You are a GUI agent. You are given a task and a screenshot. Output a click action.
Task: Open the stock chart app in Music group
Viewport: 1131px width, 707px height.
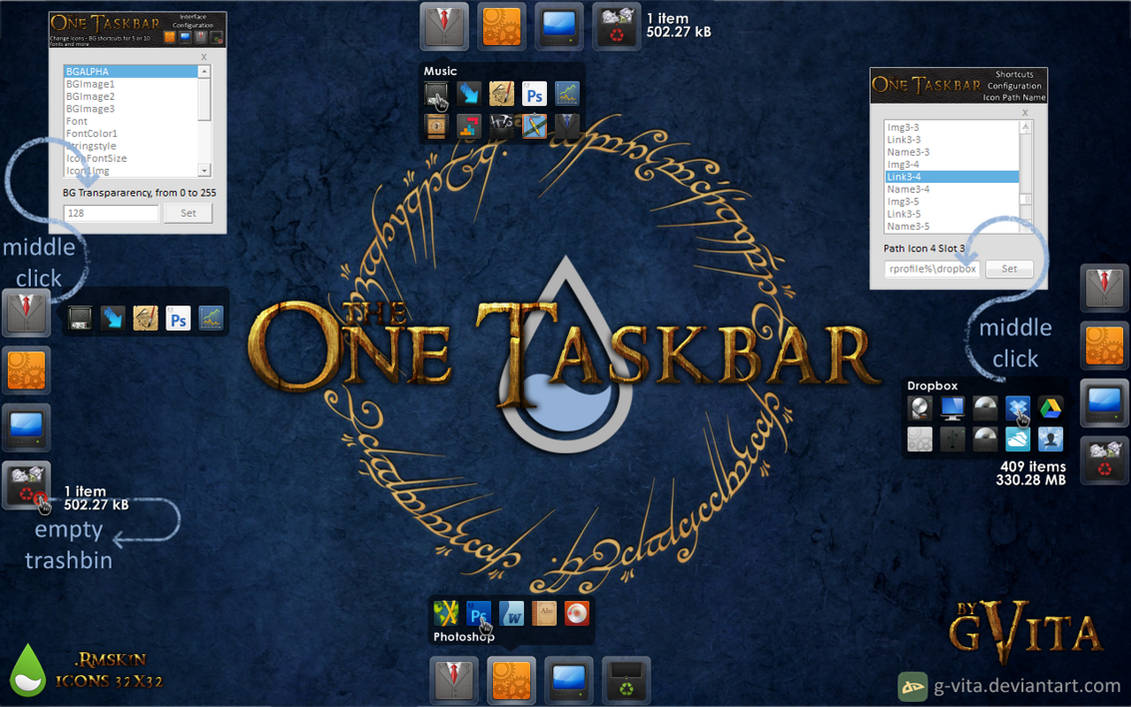point(567,93)
